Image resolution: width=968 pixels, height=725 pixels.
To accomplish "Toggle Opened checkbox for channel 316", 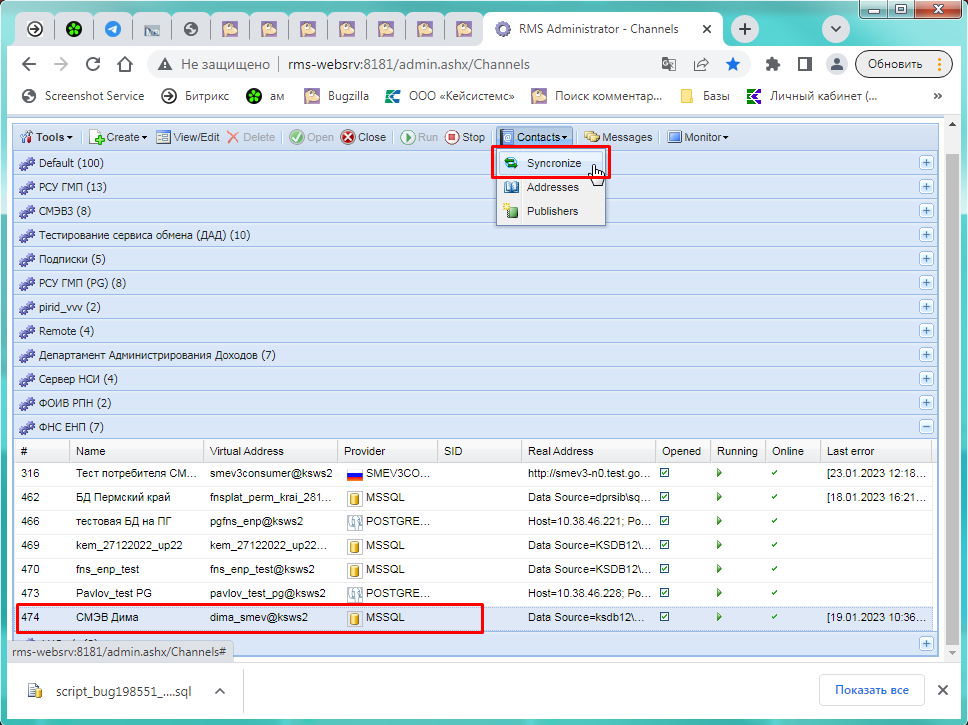I will 665,473.
